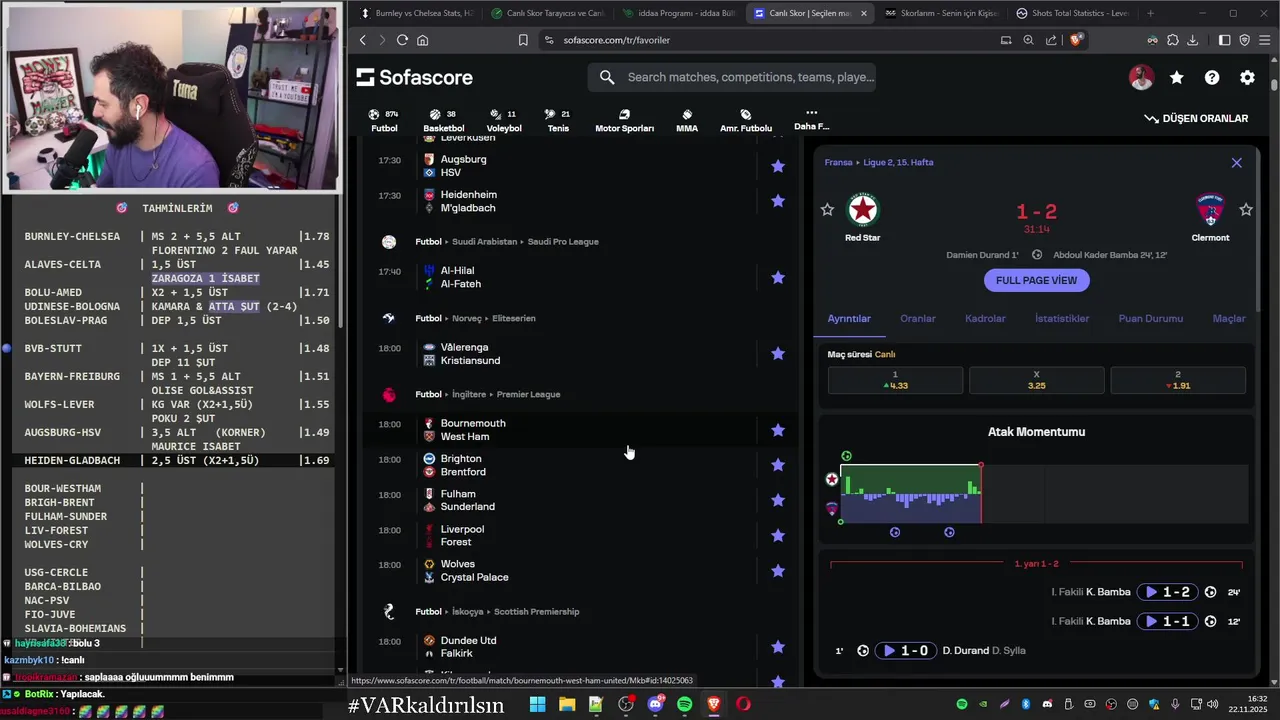Open the Wolves vs Crystal Palace match
Viewport: 1280px width, 720px height.
coord(582,571)
